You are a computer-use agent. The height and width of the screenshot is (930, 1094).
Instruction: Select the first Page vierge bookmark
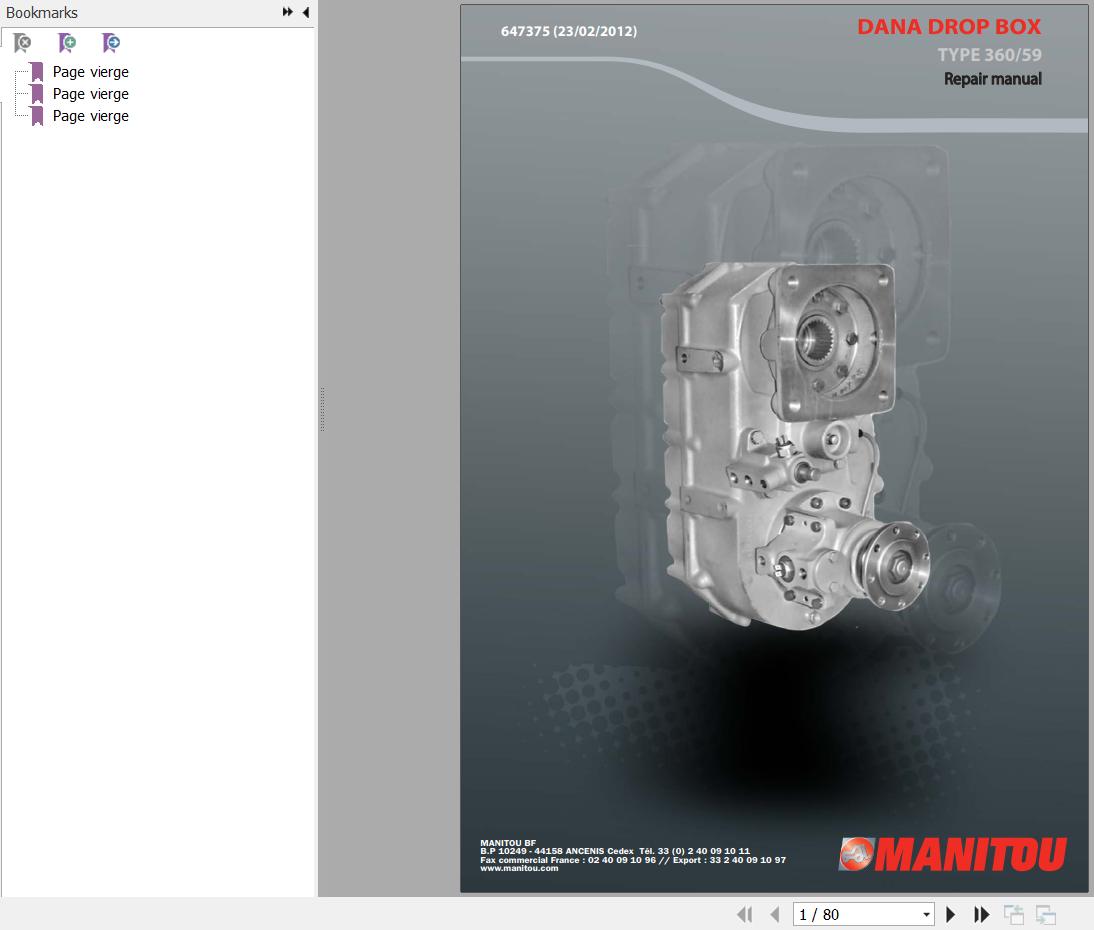[91, 72]
